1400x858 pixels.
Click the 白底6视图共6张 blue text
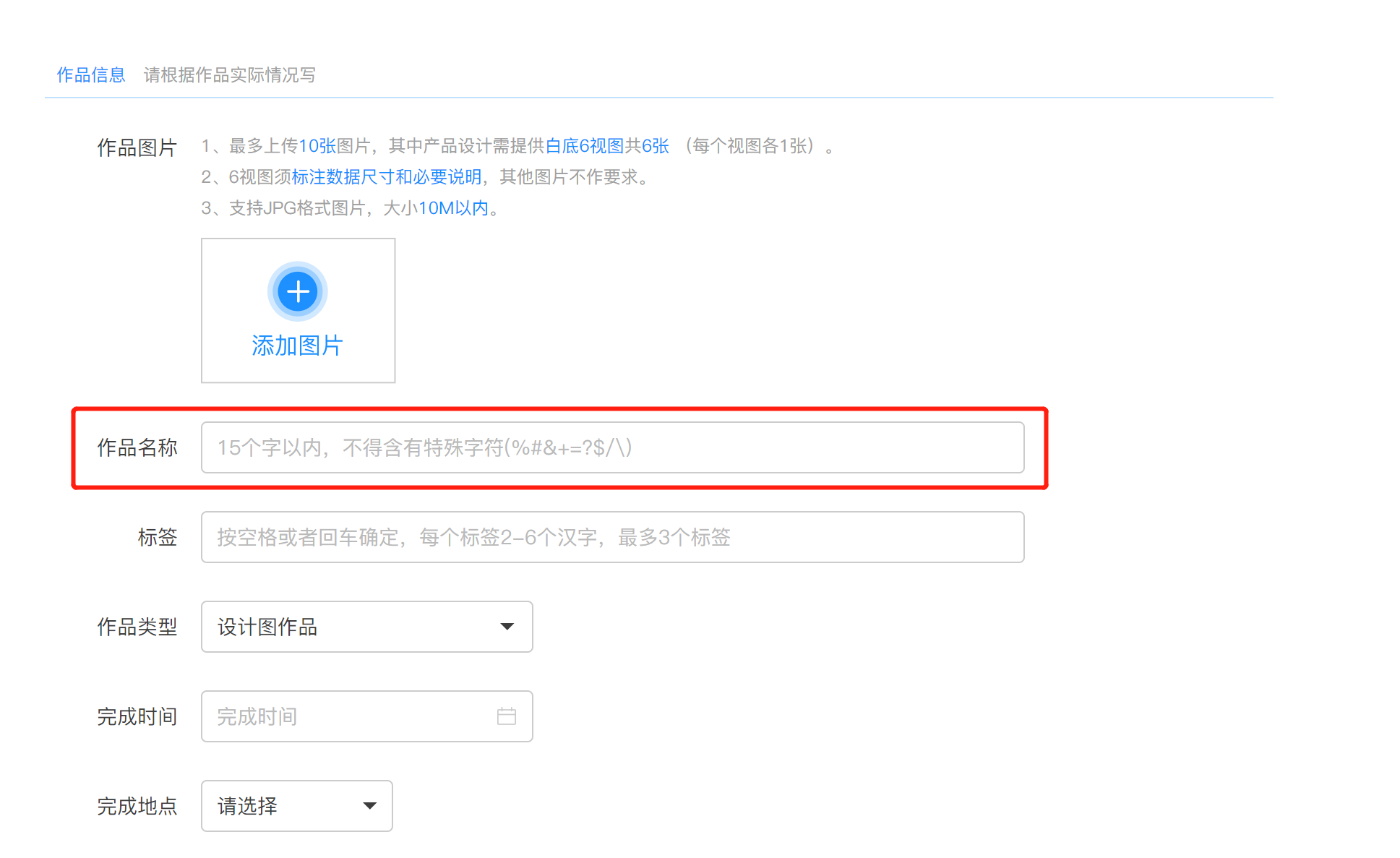point(607,146)
